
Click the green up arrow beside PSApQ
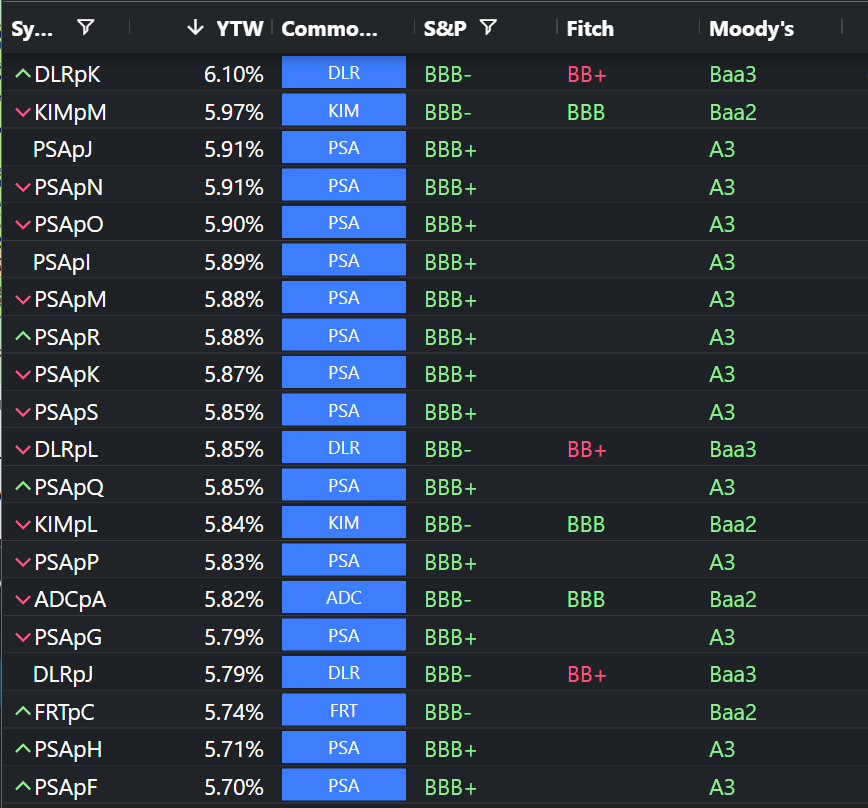pos(22,487)
